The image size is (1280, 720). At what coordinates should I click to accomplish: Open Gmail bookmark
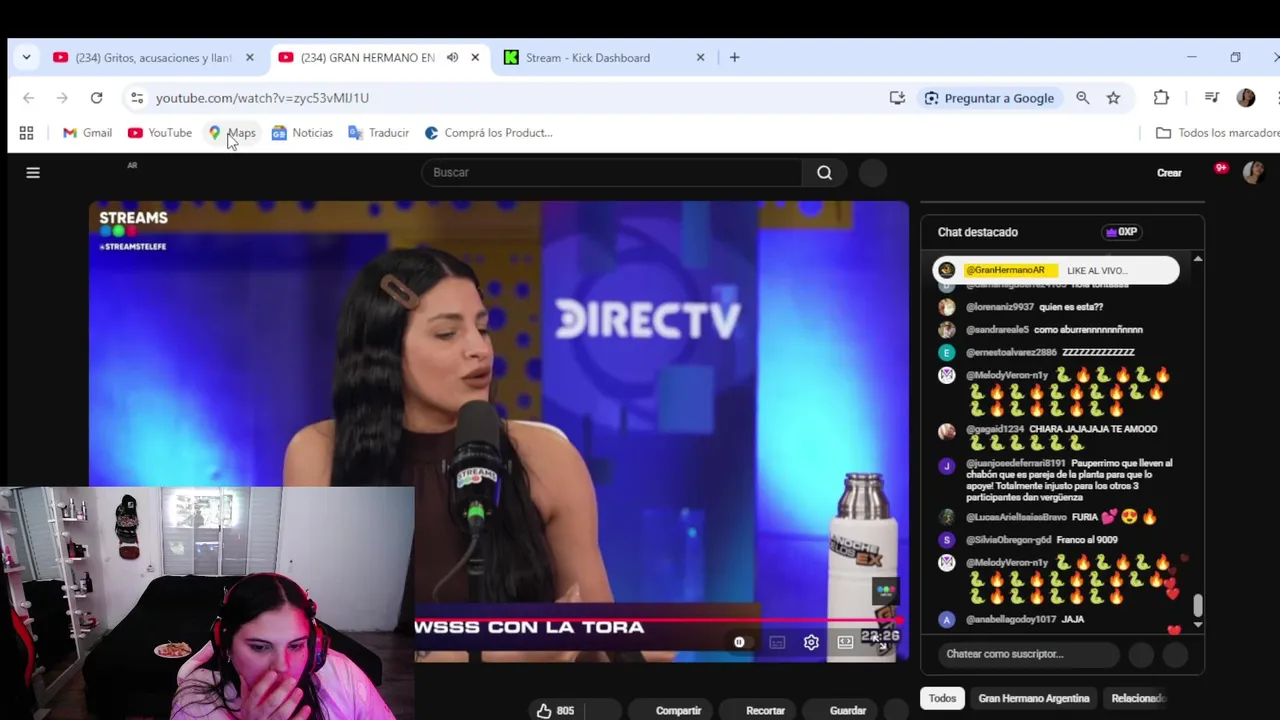87,133
